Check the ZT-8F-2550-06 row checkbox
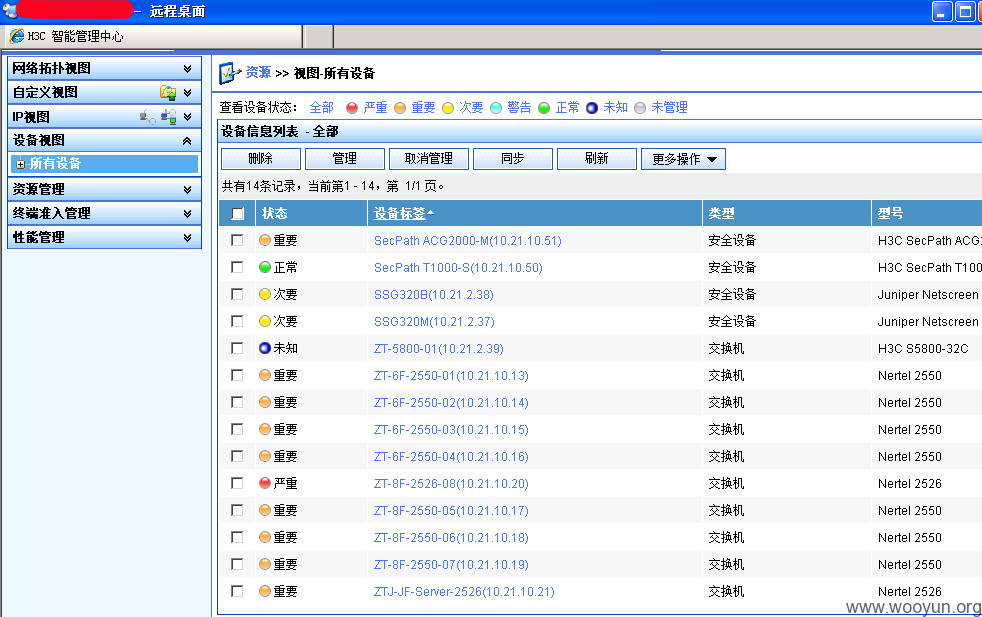The width and height of the screenshot is (982, 617). [x=237, y=537]
